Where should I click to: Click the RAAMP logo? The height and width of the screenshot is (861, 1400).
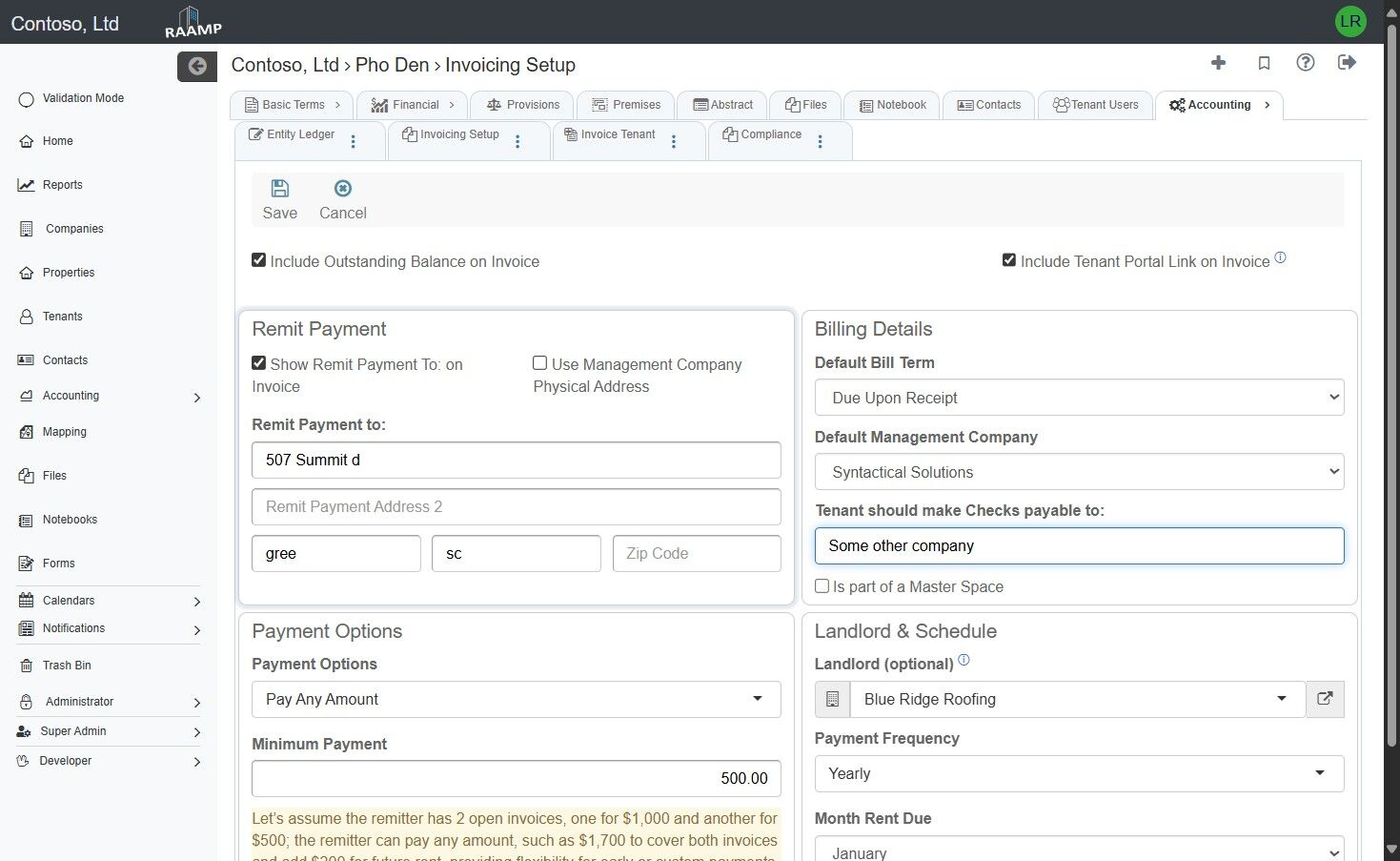pyautogui.click(x=193, y=22)
